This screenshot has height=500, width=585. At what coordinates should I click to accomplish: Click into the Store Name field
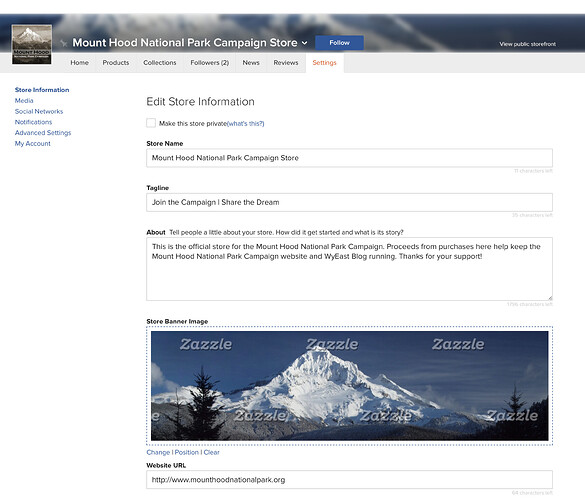349,158
